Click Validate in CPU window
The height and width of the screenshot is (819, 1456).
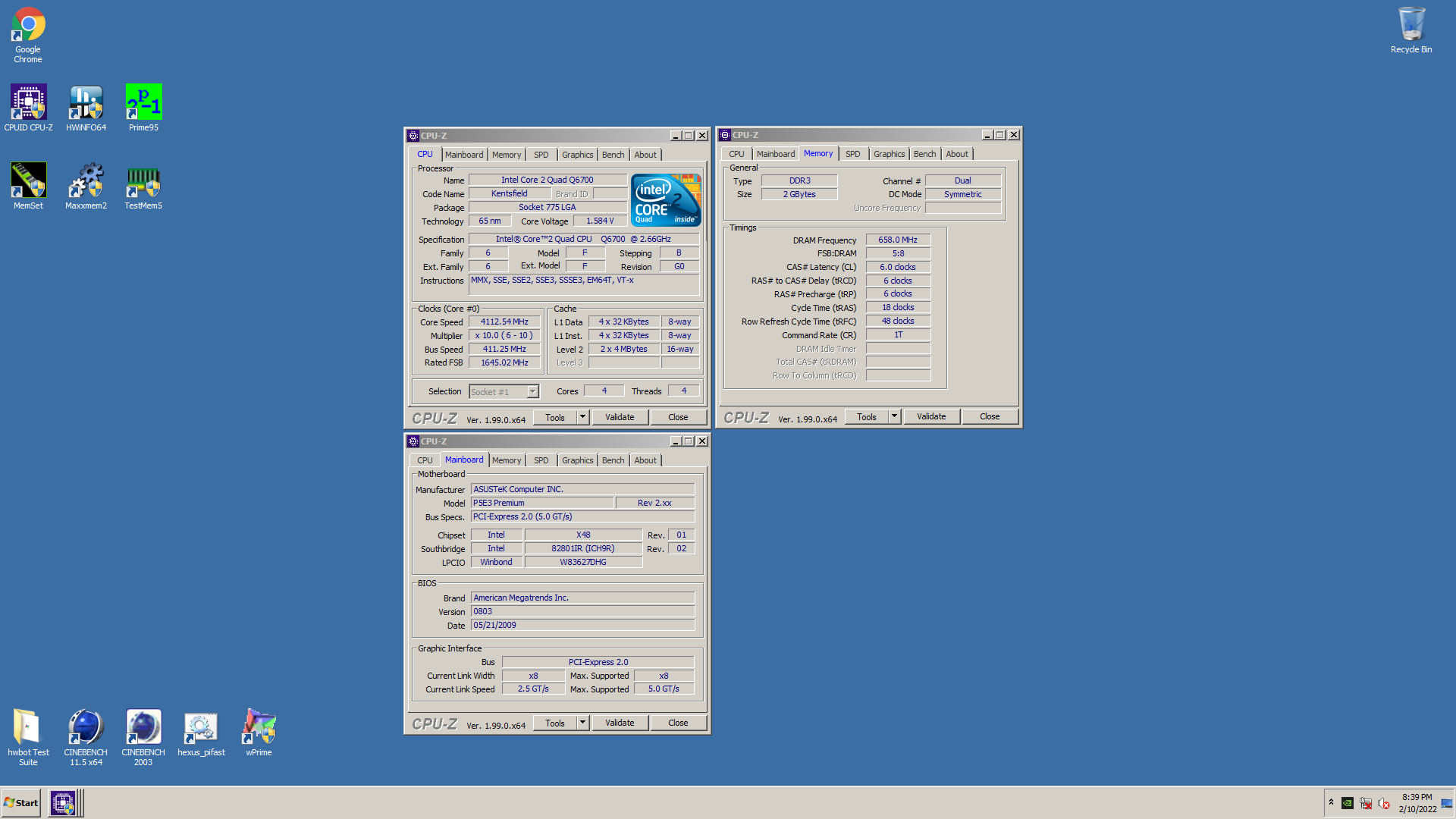(620, 417)
